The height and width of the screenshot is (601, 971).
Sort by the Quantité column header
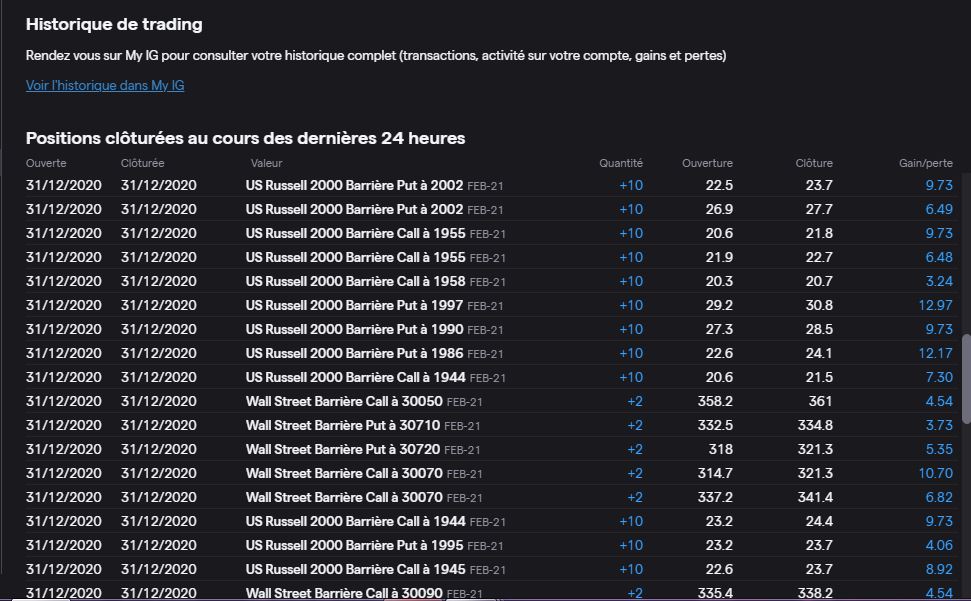pos(620,163)
